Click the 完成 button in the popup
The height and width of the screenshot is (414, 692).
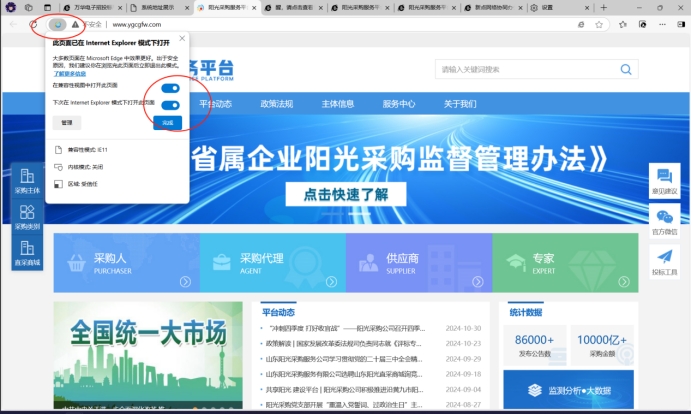coord(167,122)
